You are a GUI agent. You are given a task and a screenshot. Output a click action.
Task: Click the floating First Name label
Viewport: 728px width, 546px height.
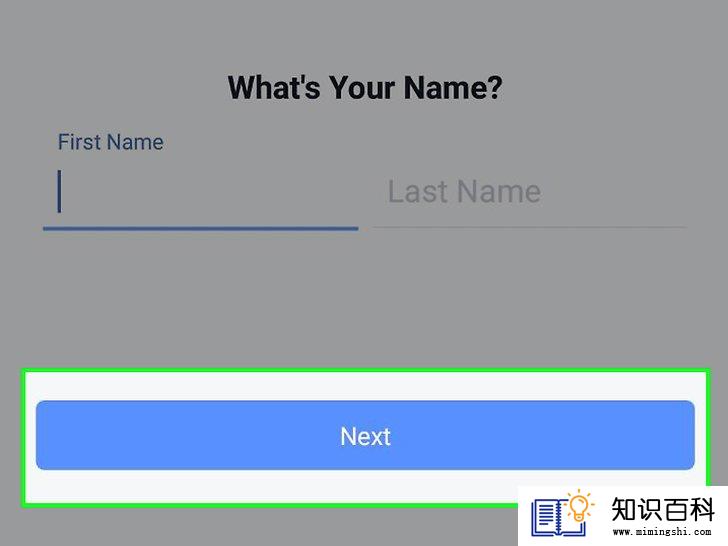[x=110, y=142]
